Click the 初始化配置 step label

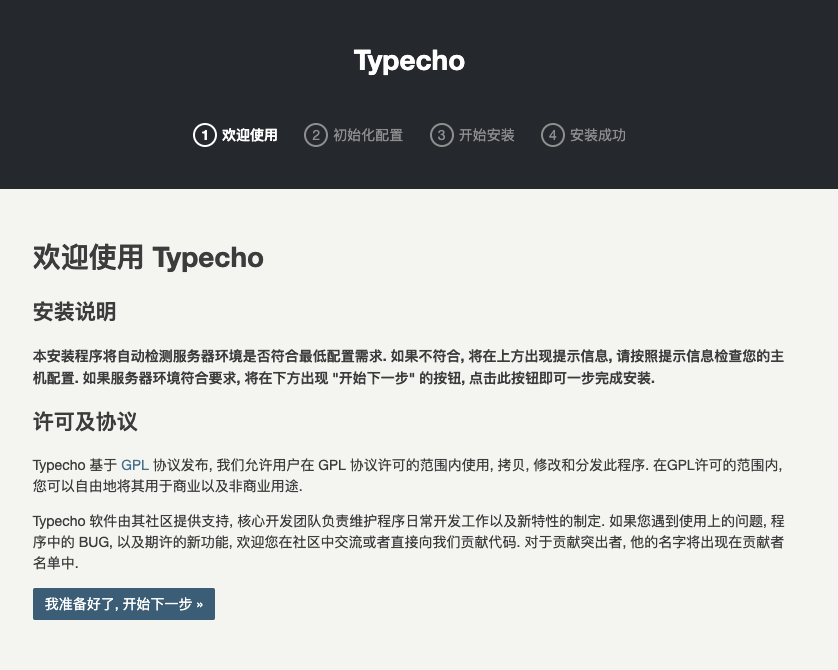(368, 135)
